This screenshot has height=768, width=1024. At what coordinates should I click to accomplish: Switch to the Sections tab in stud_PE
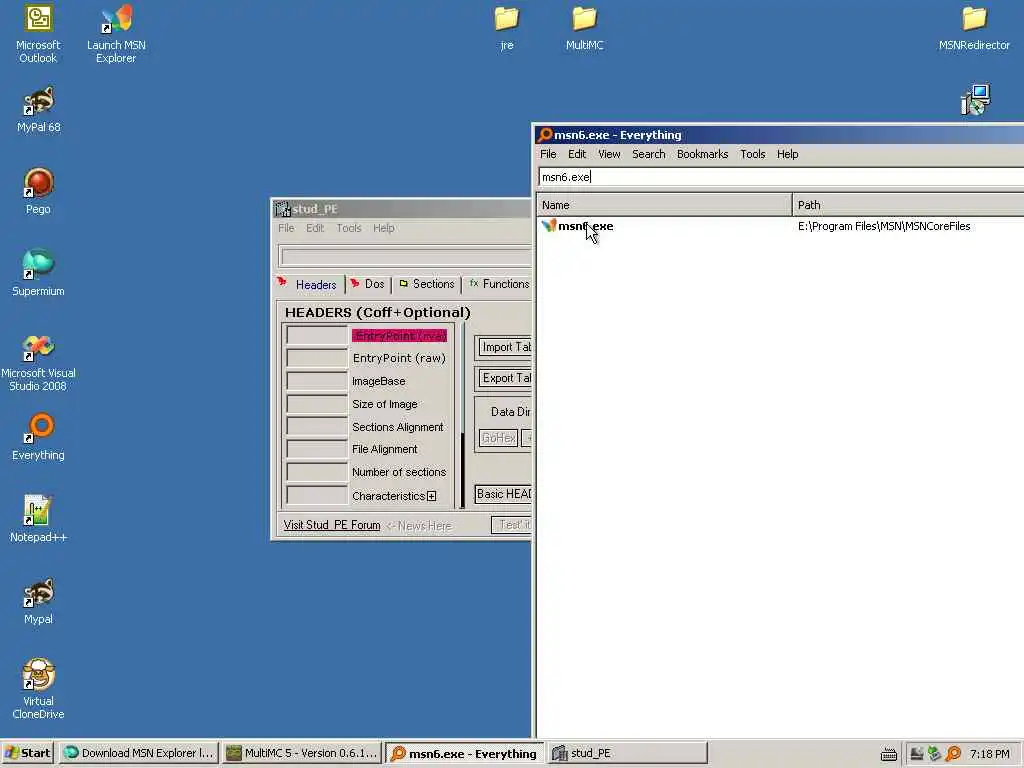point(427,284)
